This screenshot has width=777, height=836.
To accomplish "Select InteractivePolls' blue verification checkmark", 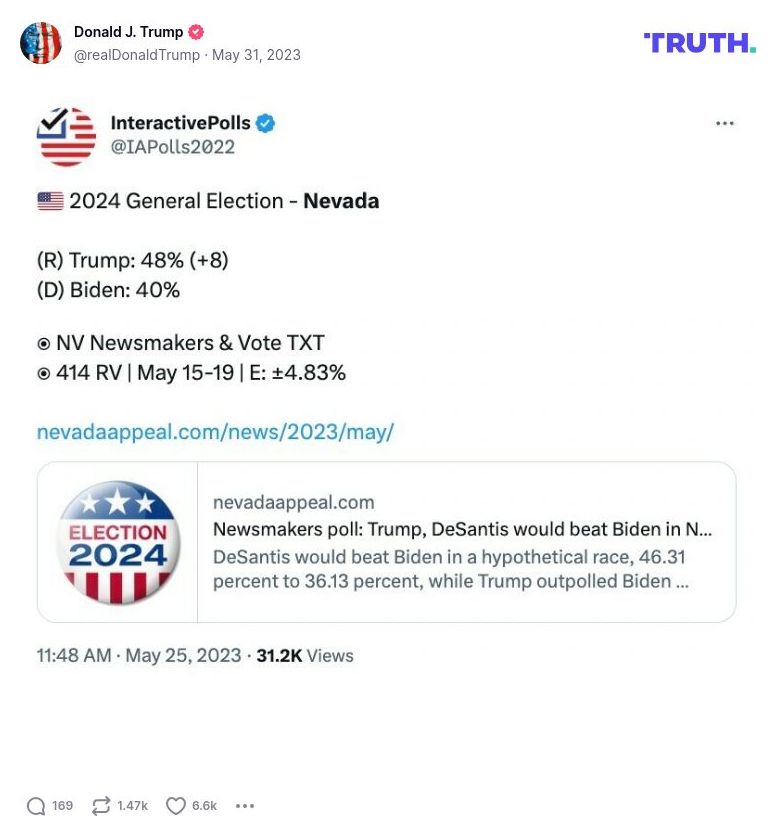I will (x=263, y=123).
